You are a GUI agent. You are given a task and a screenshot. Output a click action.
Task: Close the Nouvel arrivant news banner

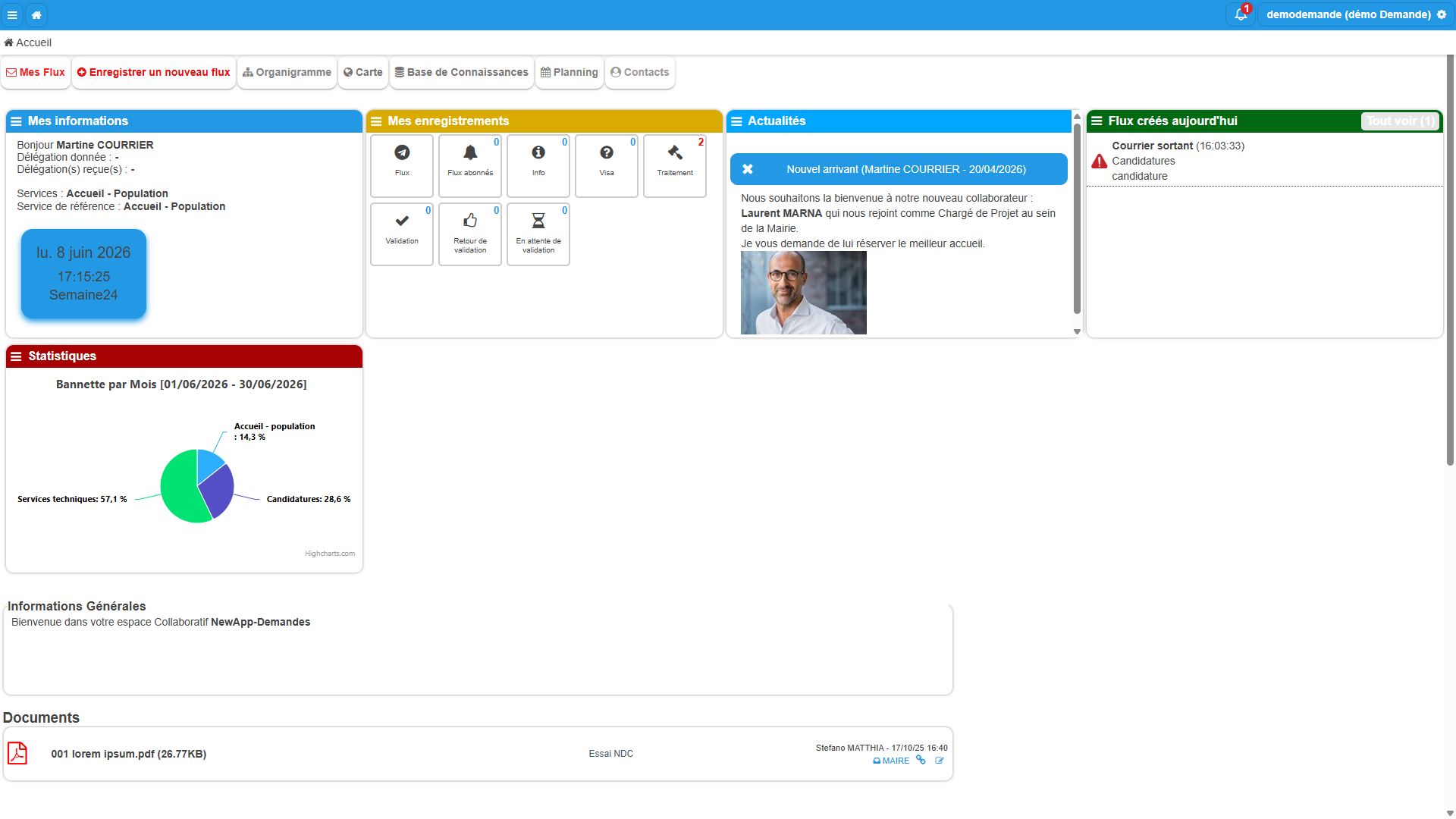tap(748, 169)
